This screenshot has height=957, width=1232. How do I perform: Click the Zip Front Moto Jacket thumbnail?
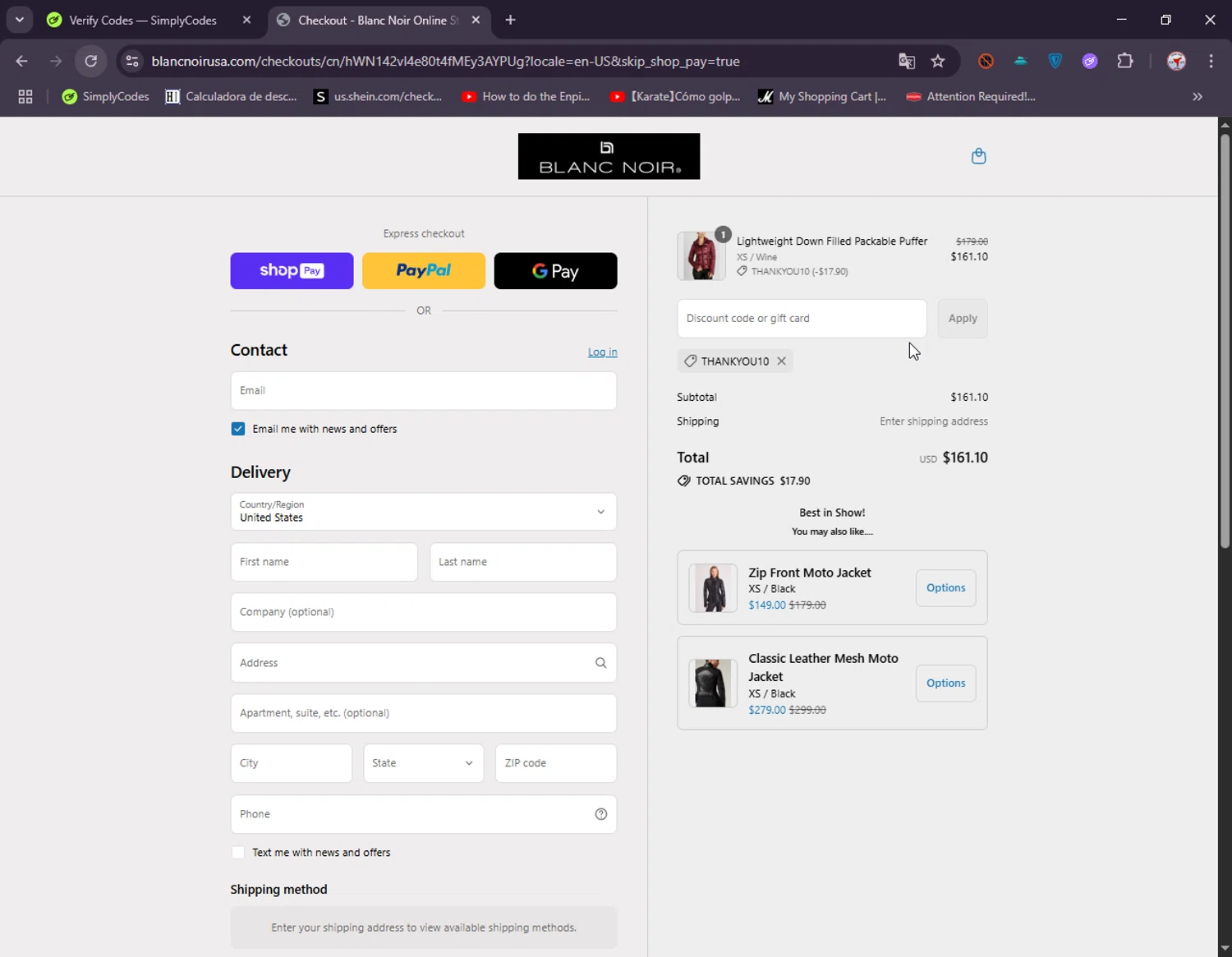click(x=713, y=588)
